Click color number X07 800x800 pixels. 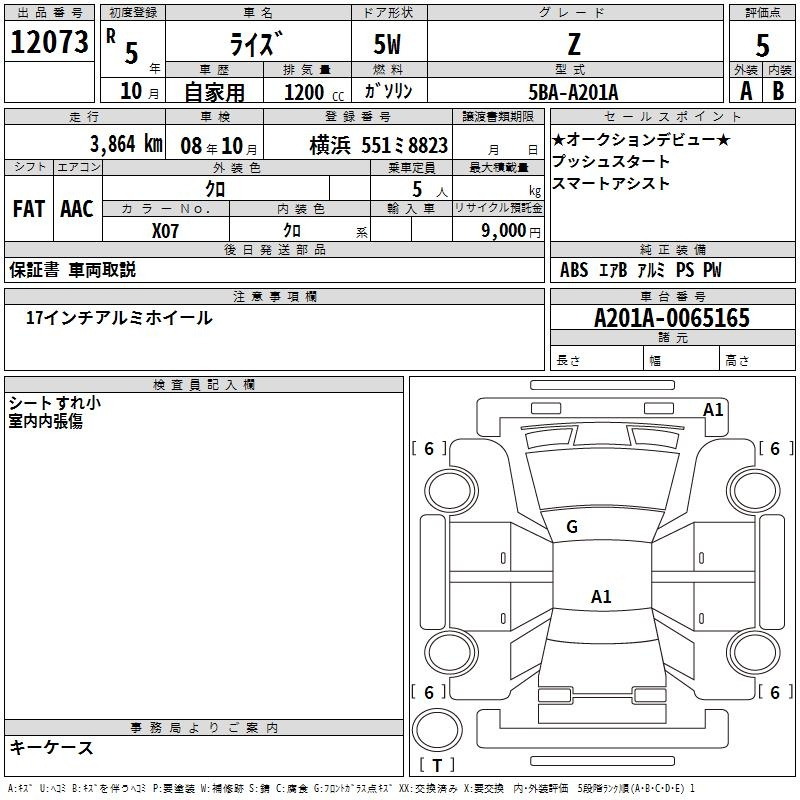(165, 231)
